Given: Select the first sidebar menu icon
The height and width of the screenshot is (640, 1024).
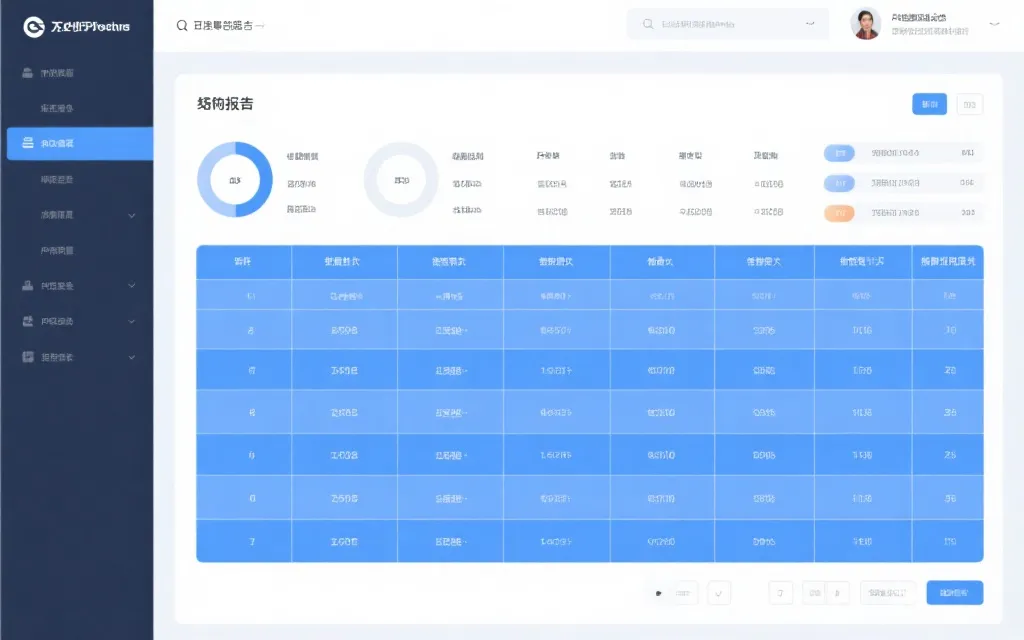Looking at the screenshot, I should point(25,71).
